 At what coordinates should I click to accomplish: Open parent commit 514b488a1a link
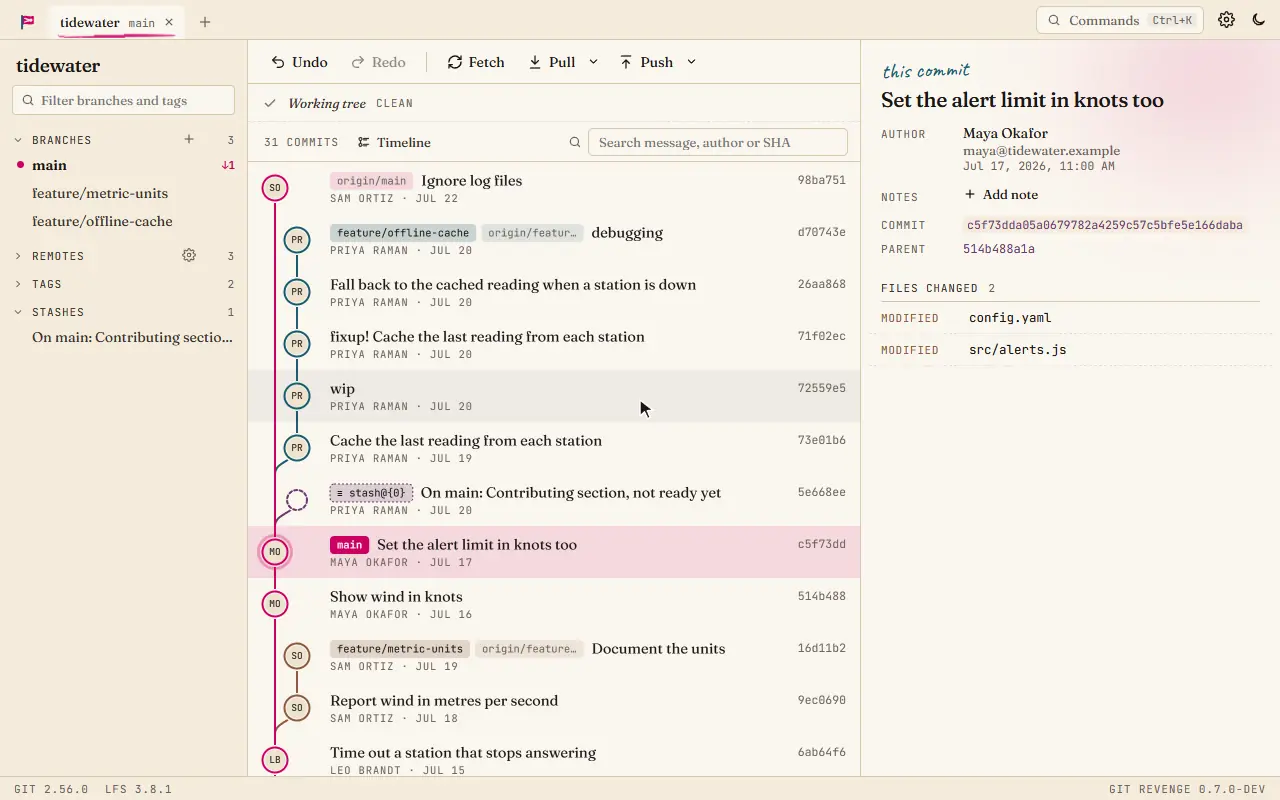tap(999, 249)
